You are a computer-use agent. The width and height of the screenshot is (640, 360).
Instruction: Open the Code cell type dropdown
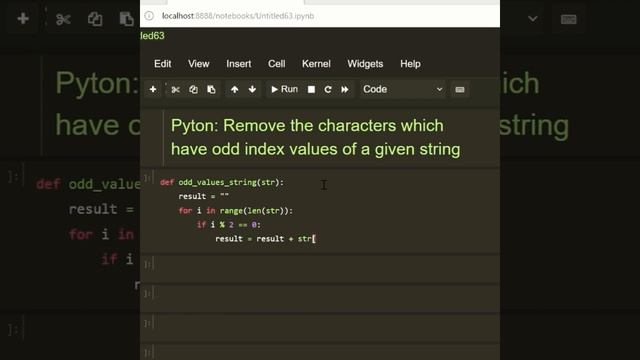click(403, 89)
